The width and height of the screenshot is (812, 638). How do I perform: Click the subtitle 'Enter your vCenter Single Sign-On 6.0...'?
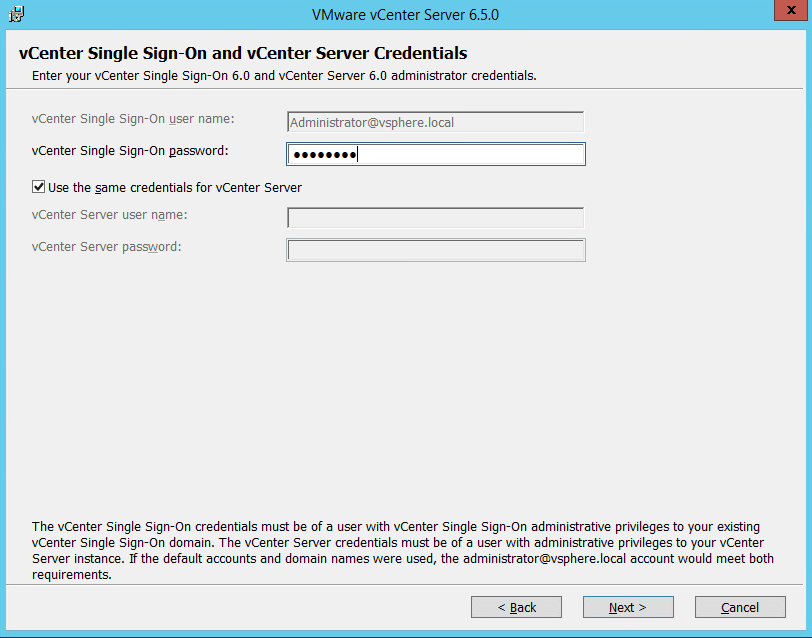click(284, 76)
